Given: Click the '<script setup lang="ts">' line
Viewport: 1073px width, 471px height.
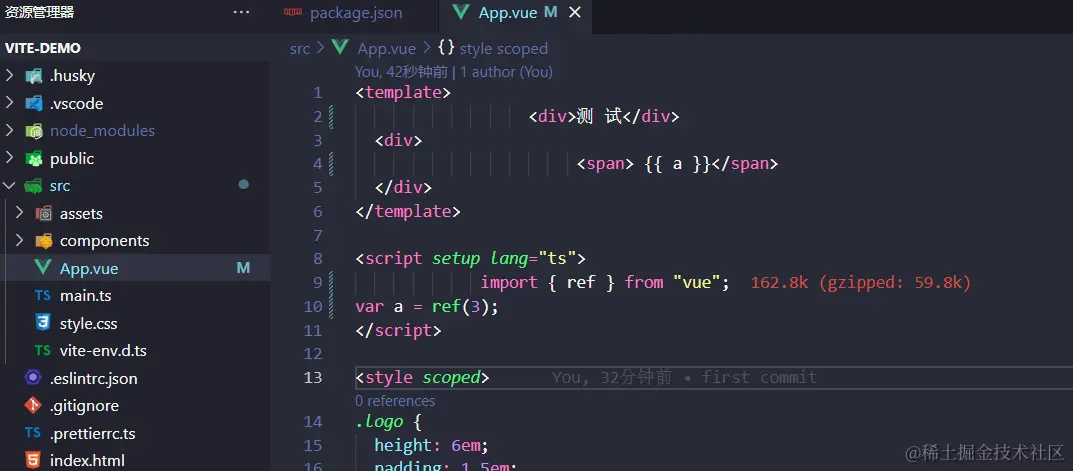Looking at the screenshot, I should 471,259.
